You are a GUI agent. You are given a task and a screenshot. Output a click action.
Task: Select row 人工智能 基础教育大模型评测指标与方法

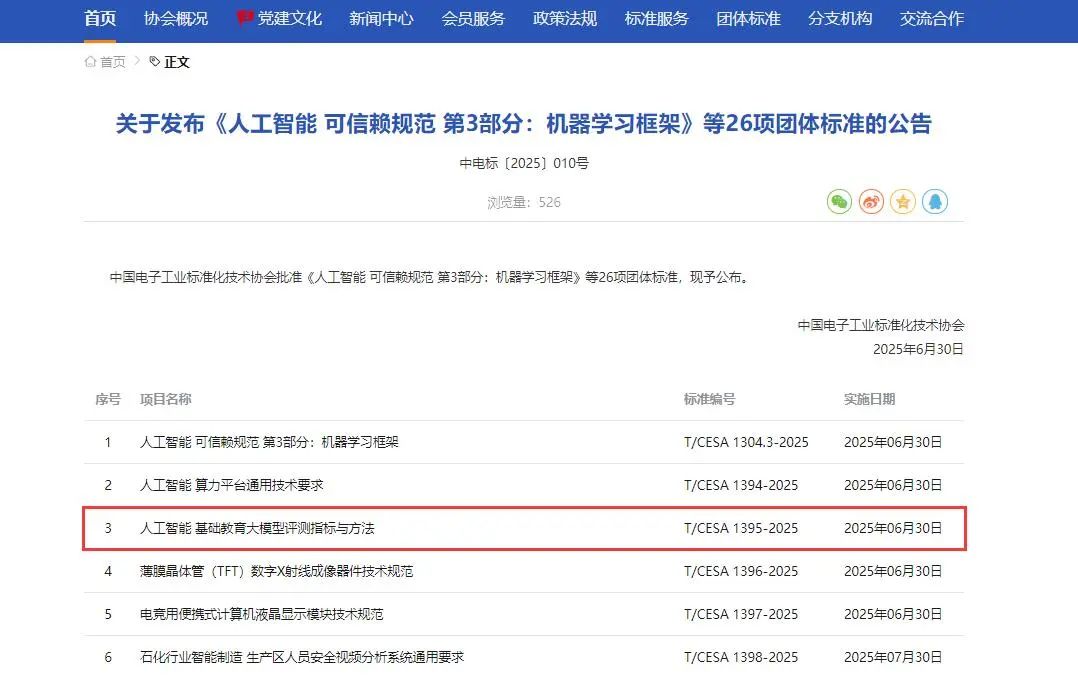pos(524,528)
